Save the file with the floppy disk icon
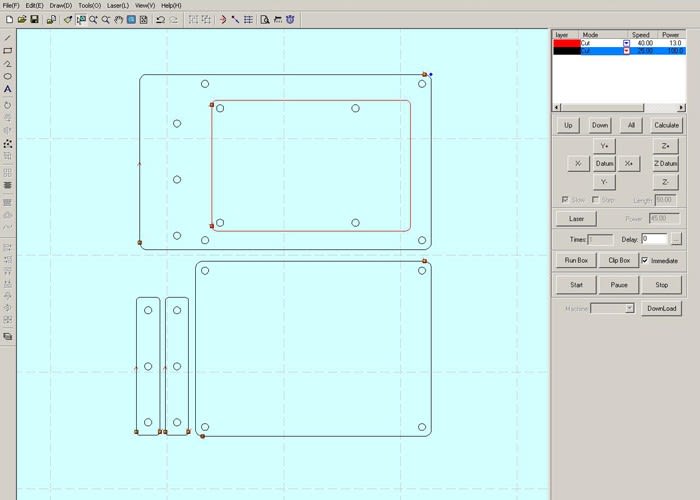Screen dimensions: 700x500 point(34,20)
